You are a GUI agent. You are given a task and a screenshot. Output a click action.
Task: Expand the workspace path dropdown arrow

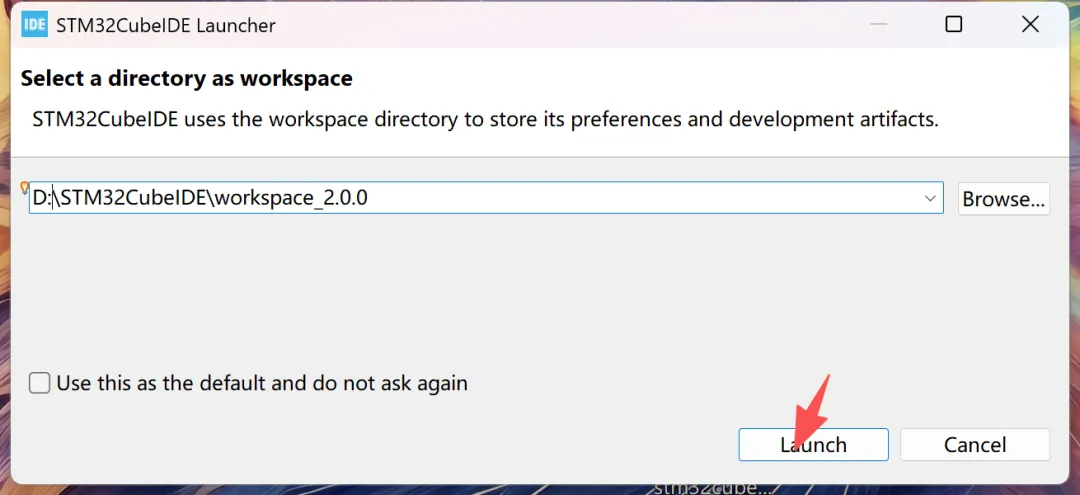pos(930,198)
